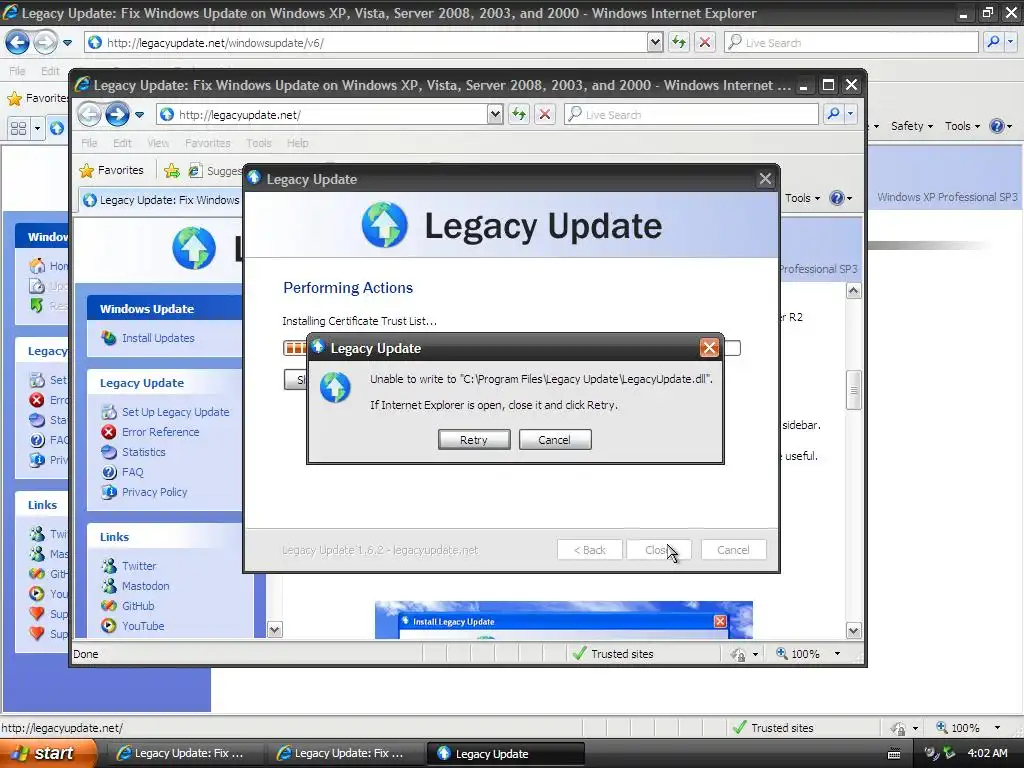Open protected mode dropdown in front status bar

click(x=756, y=654)
